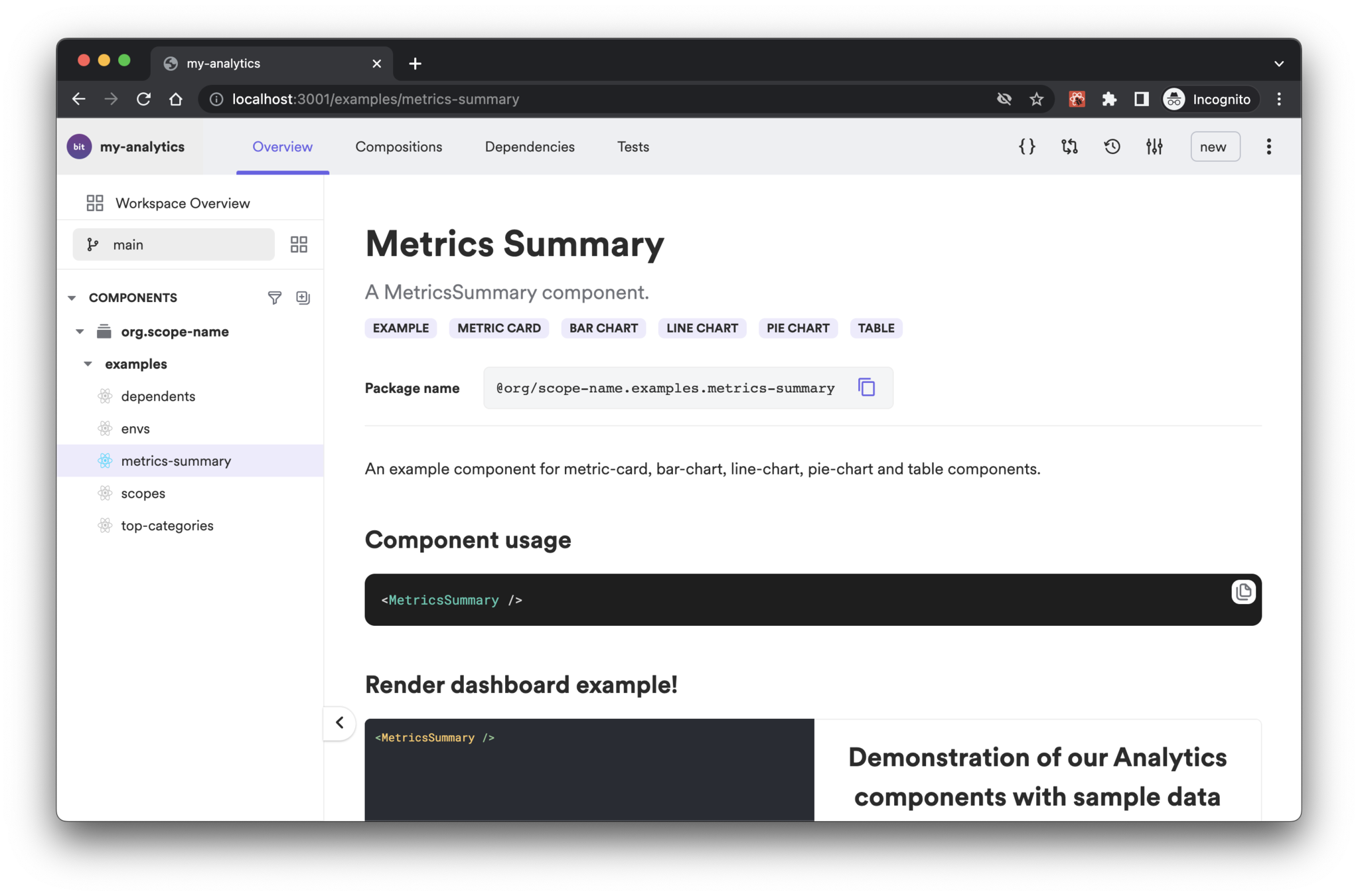Screen dimensions: 1358x896
Task: Open the components filter funnel icon
Action: pyautogui.click(x=274, y=297)
